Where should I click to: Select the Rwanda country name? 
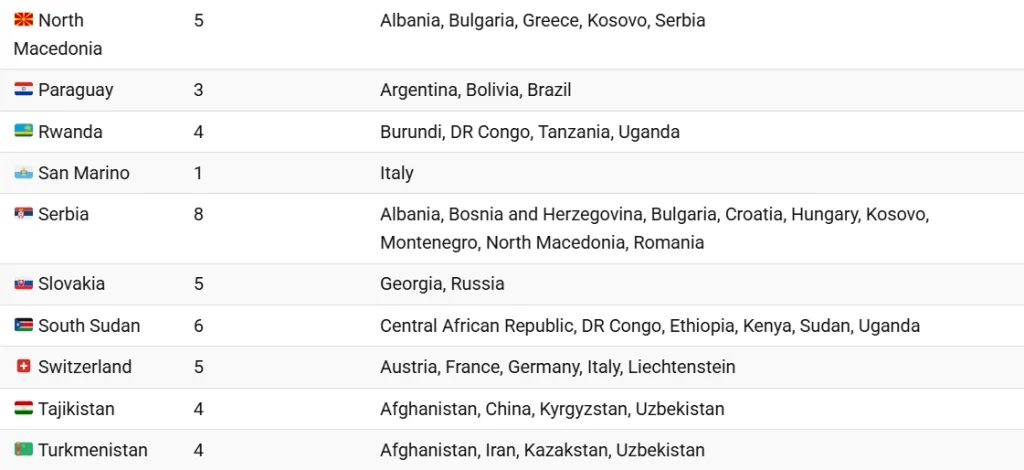[71, 132]
